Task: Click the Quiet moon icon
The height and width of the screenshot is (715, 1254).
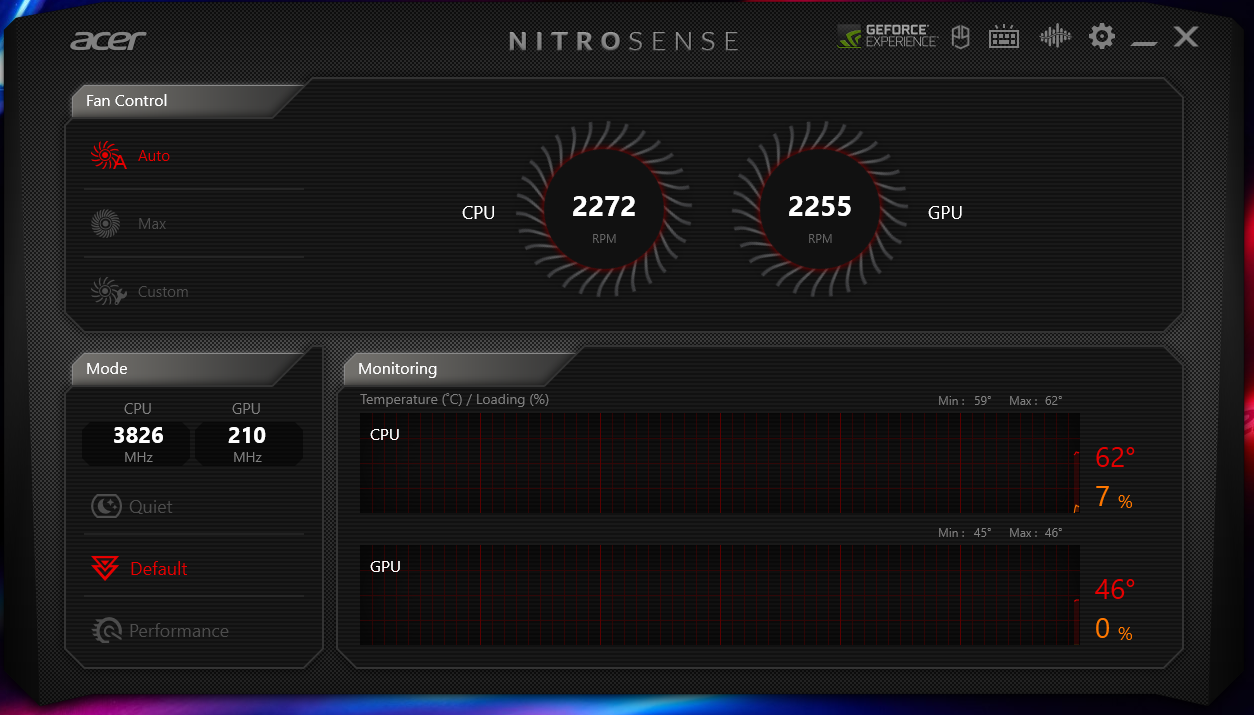Action: pos(106,507)
